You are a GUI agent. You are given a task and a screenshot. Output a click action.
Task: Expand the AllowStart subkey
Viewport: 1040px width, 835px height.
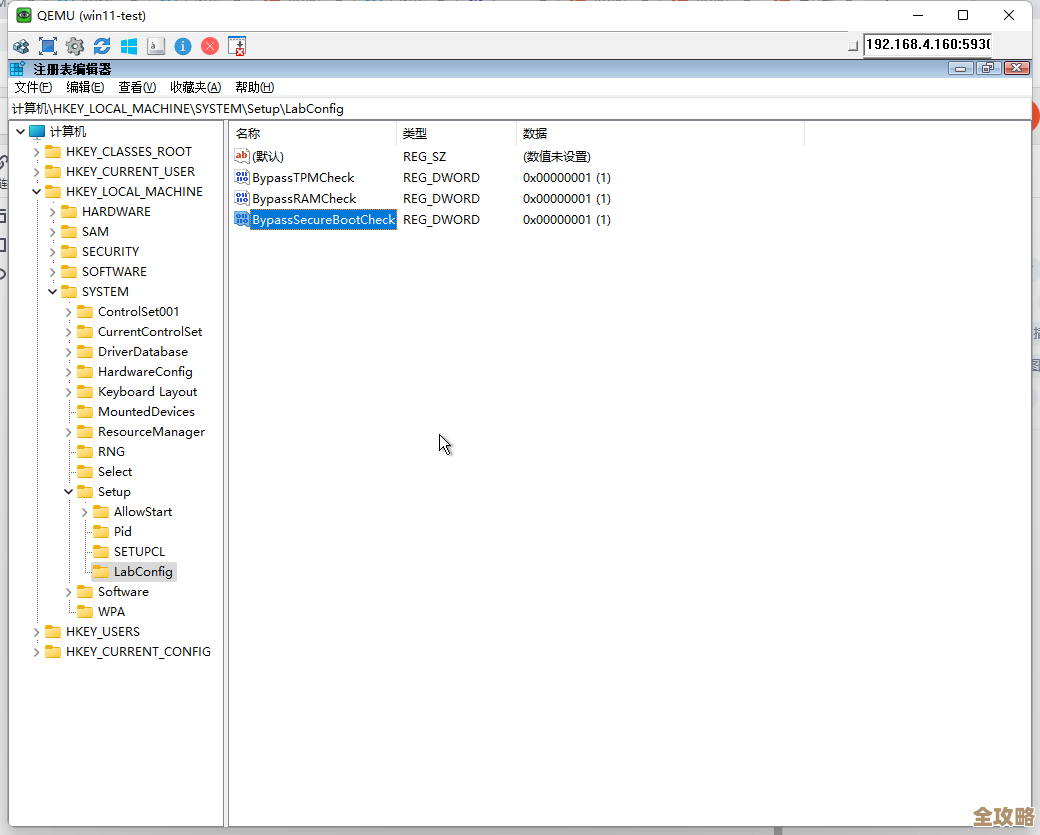[84, 511]
